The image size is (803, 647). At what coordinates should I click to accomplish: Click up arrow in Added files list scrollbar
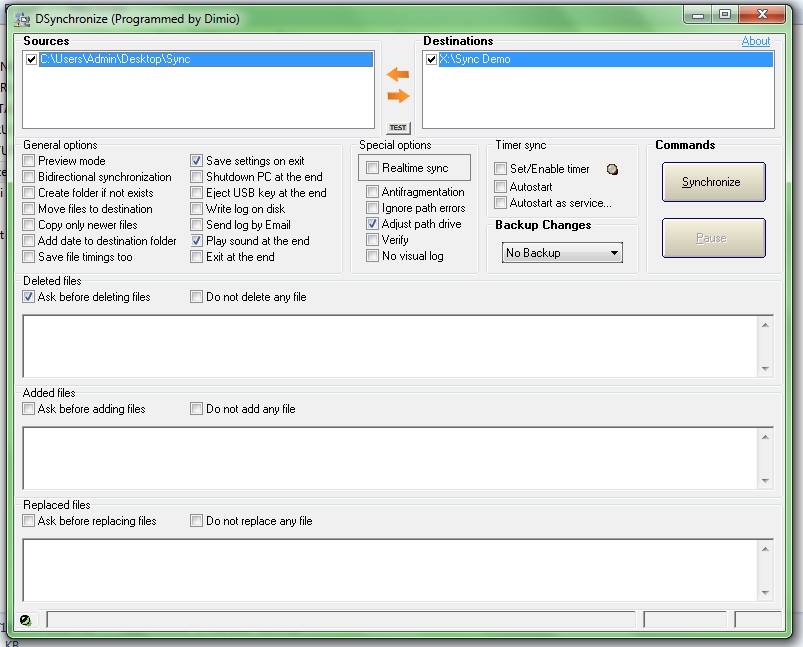click(x=765, y=437)
